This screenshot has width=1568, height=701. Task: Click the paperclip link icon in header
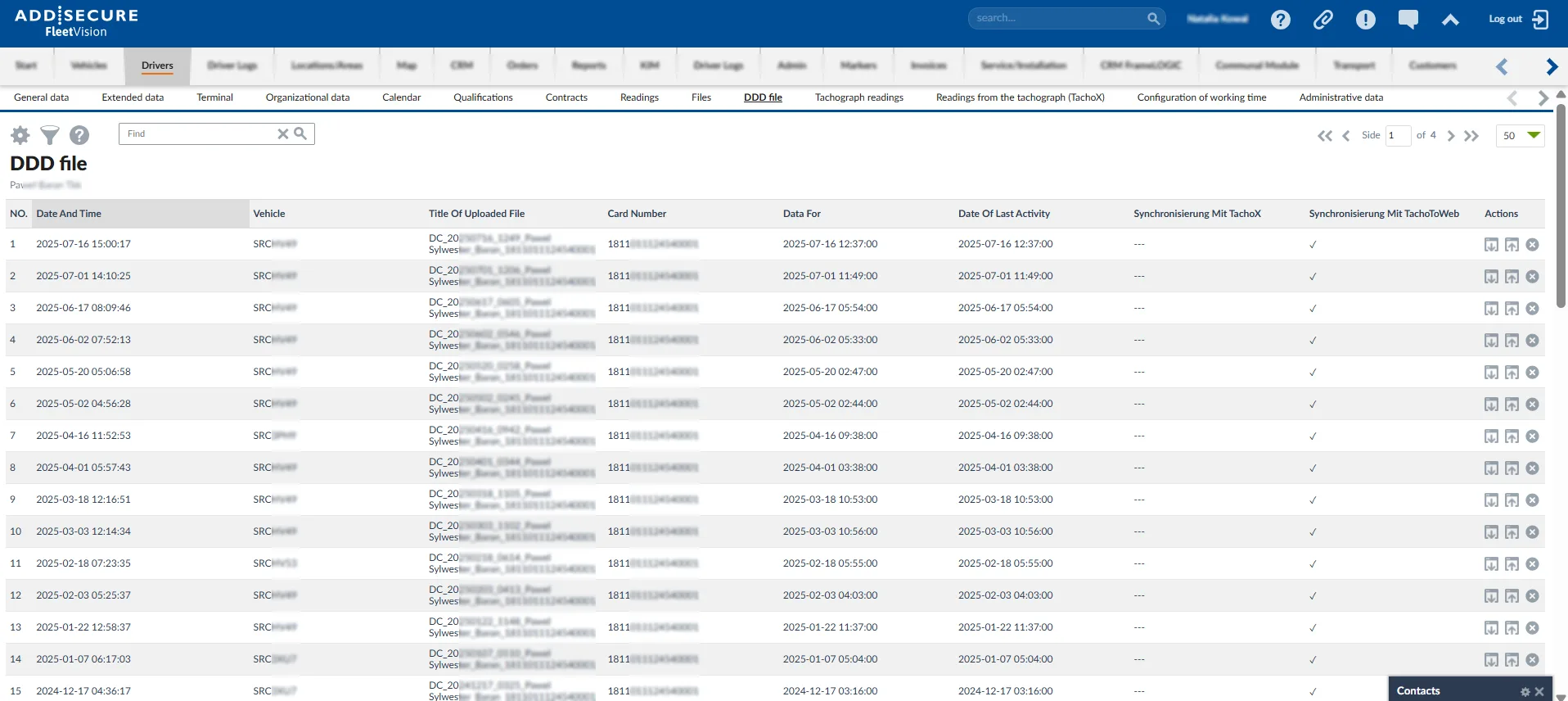(1323, 20)
